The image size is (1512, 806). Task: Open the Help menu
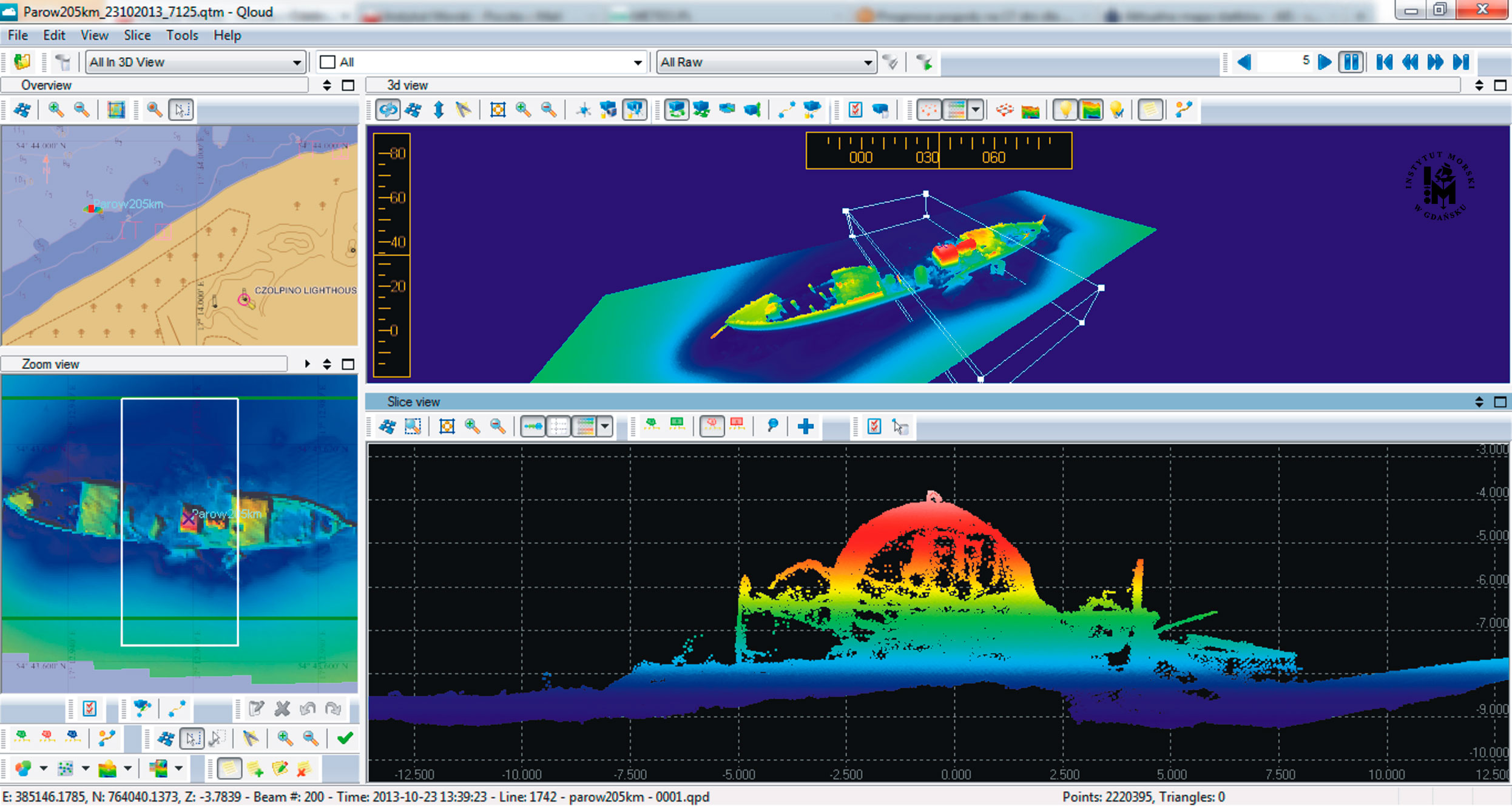pos(227,35)
